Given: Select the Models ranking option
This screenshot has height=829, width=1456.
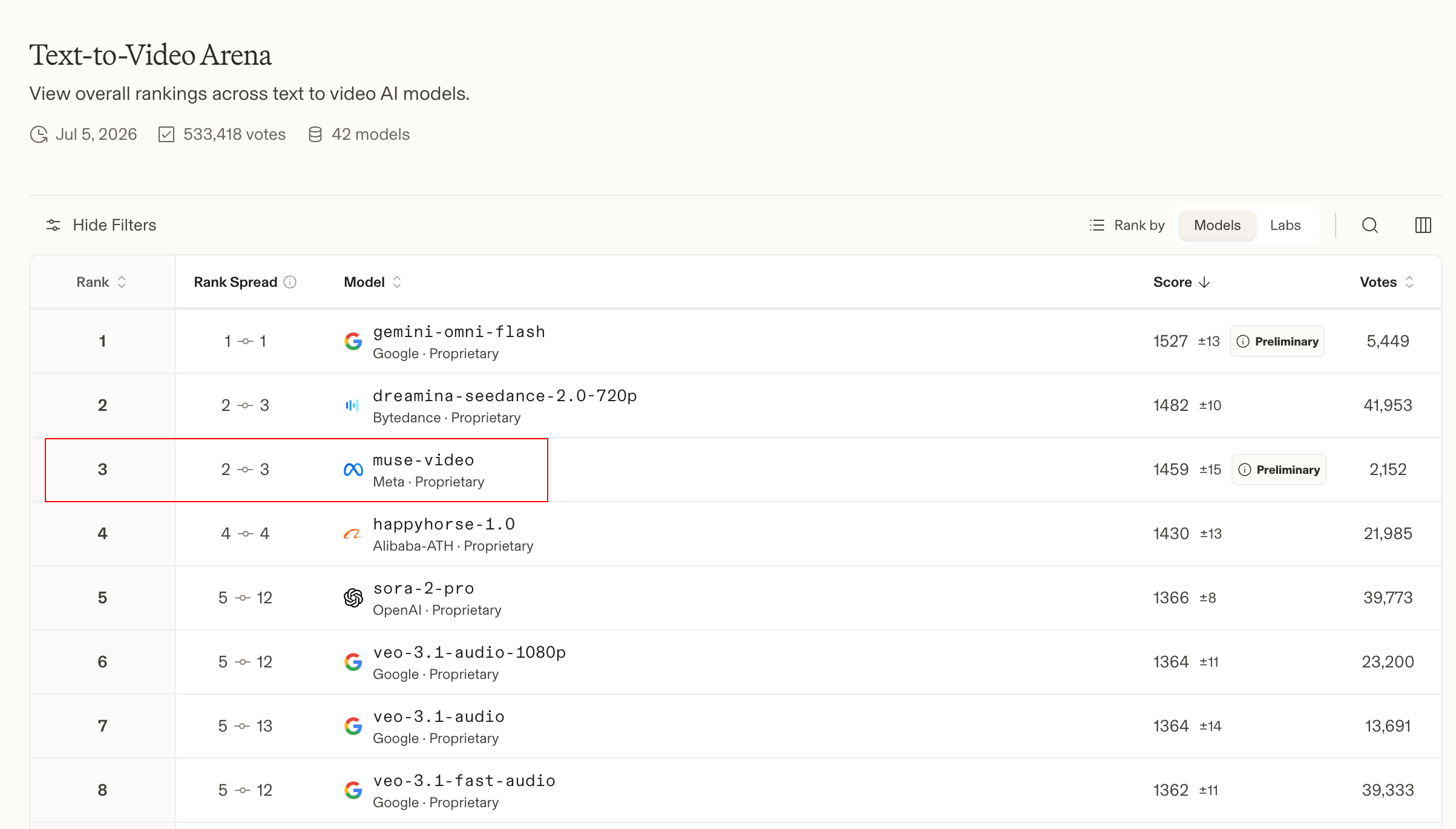Looking at the screenshot, I should pyautogui.click(x=1217, y=225).
